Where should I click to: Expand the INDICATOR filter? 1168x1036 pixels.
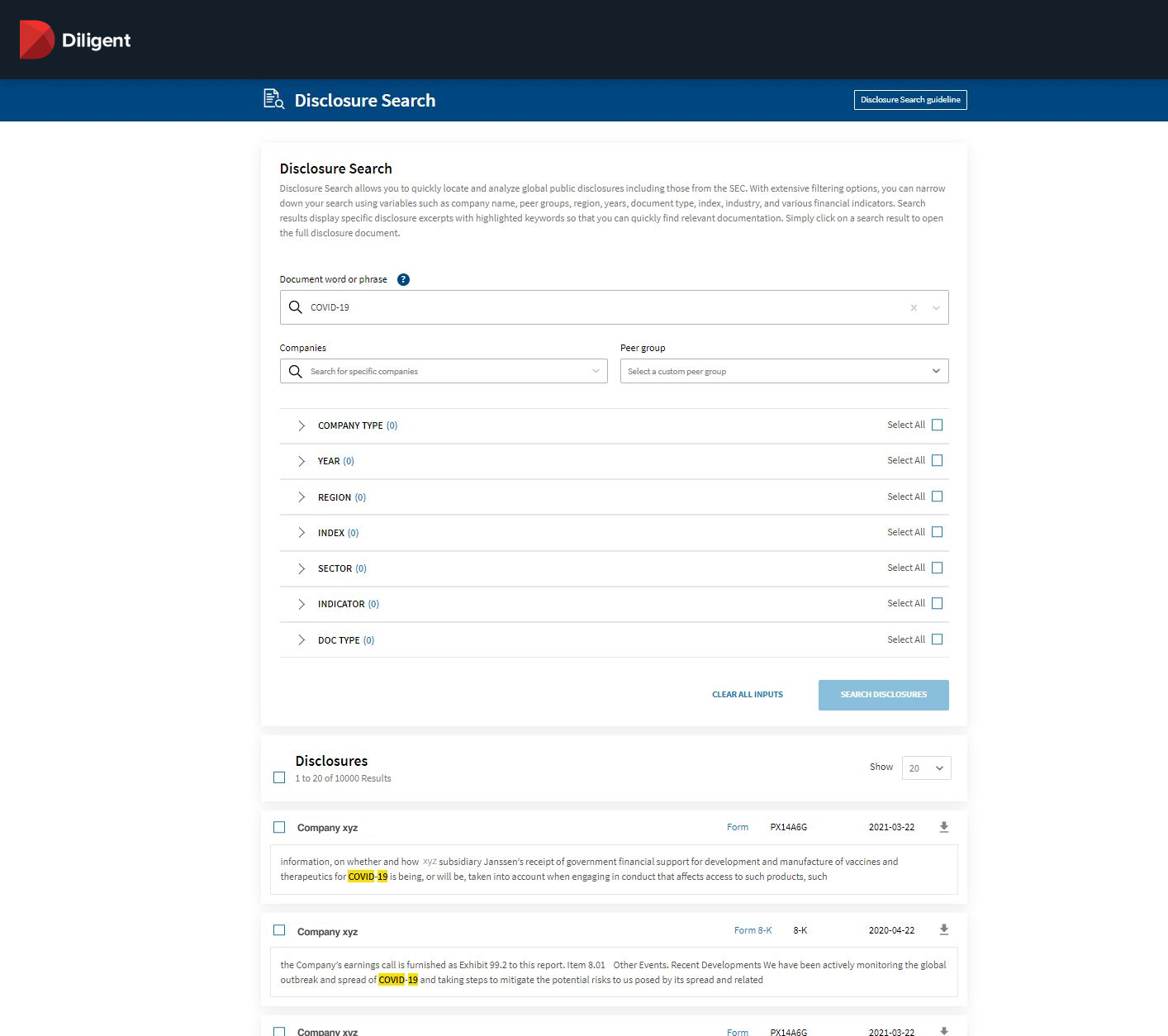(x=301, y=604)
